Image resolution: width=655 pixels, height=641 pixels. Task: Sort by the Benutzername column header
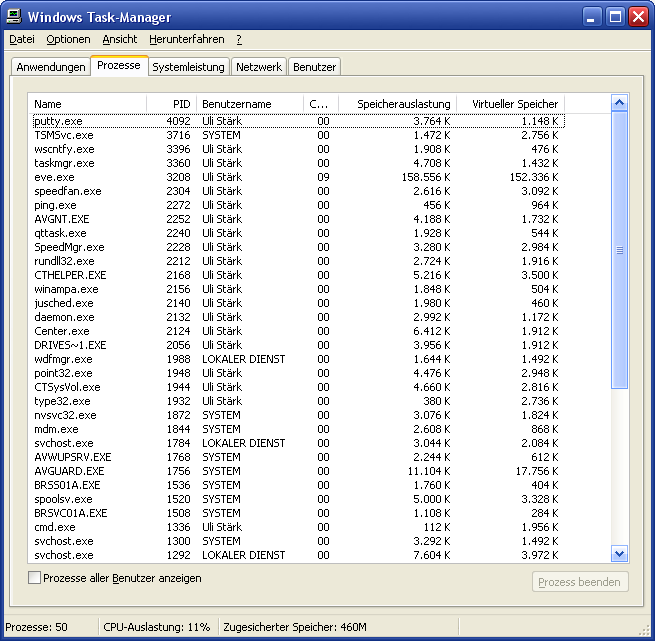250,104
